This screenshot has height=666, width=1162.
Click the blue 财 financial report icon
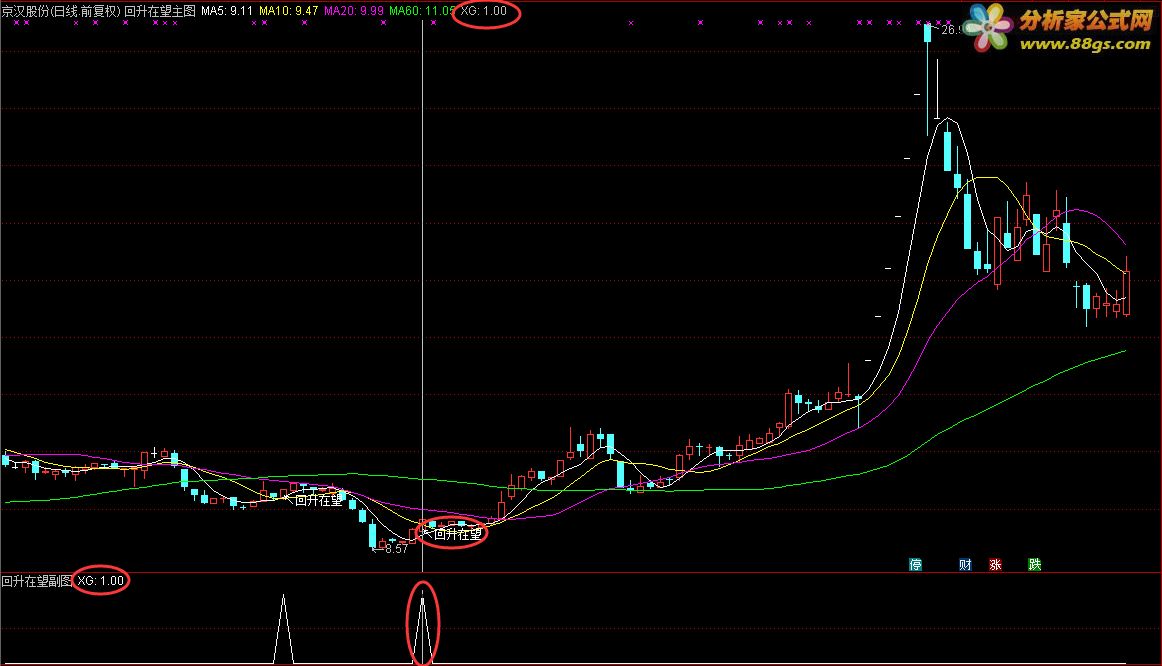(x=965, y=565)
